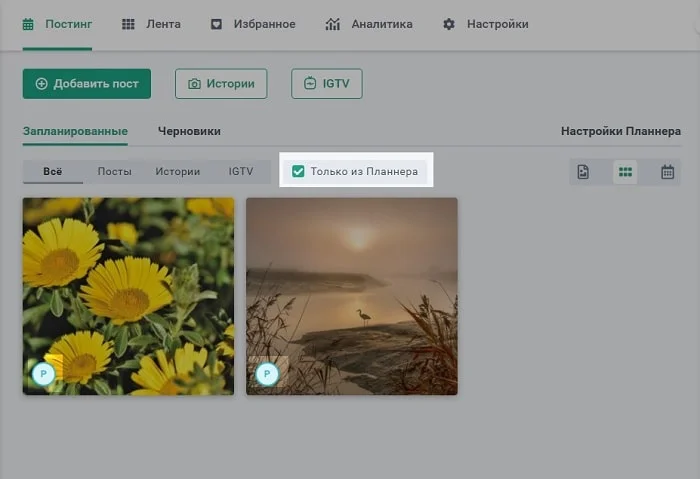
Task: Switch to grid view icon
Action: 625,172
